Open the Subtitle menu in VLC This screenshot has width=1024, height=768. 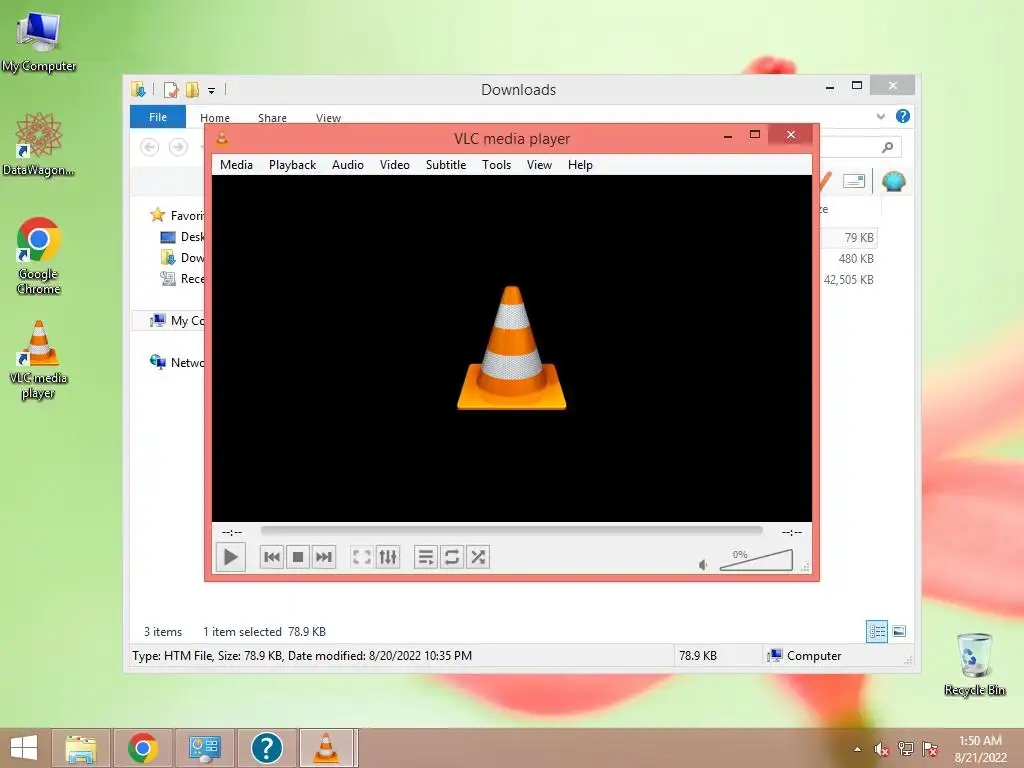click(445, 165)
